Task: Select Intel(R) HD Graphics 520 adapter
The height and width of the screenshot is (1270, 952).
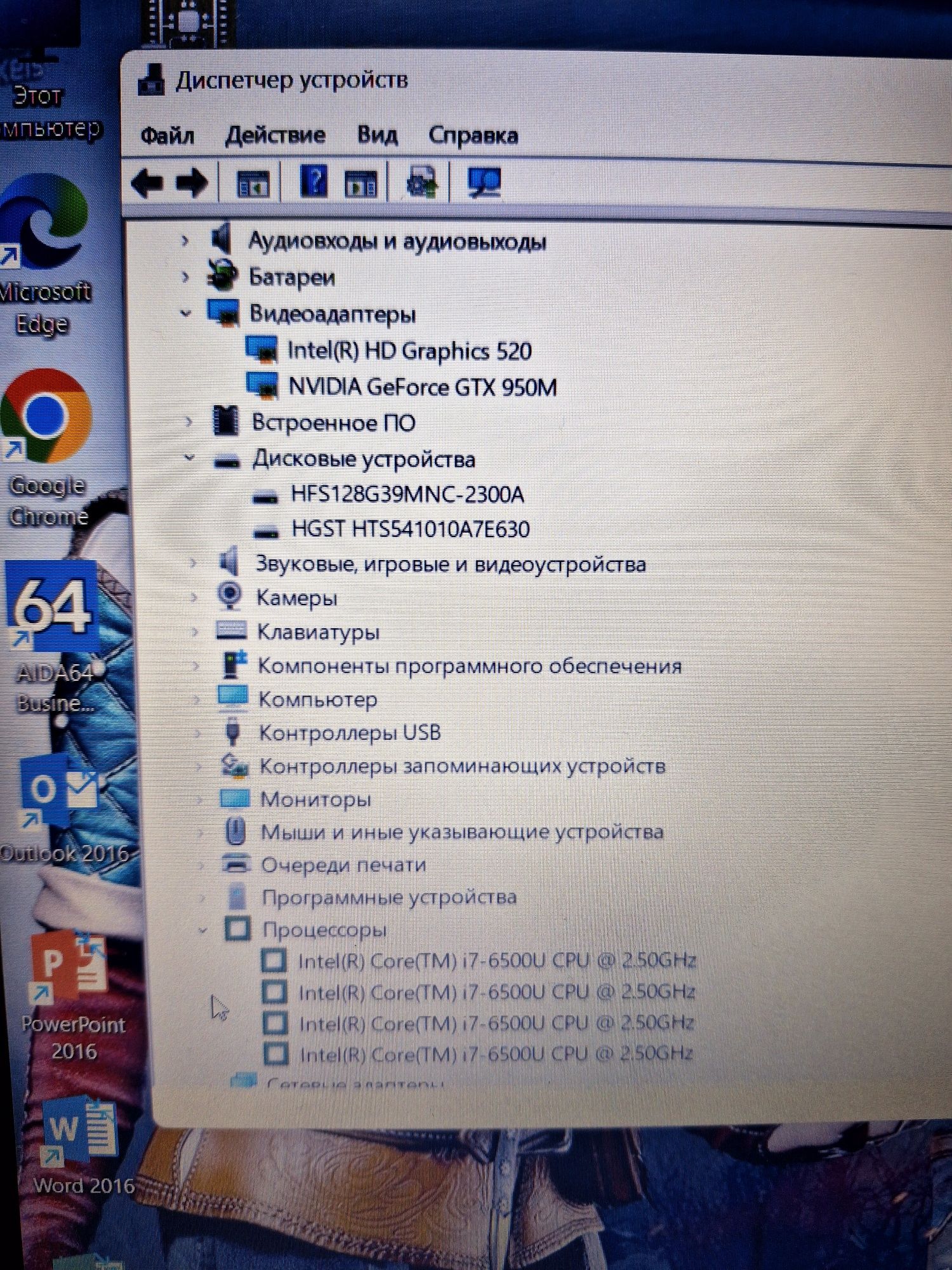Action: (x=409, y=351)
